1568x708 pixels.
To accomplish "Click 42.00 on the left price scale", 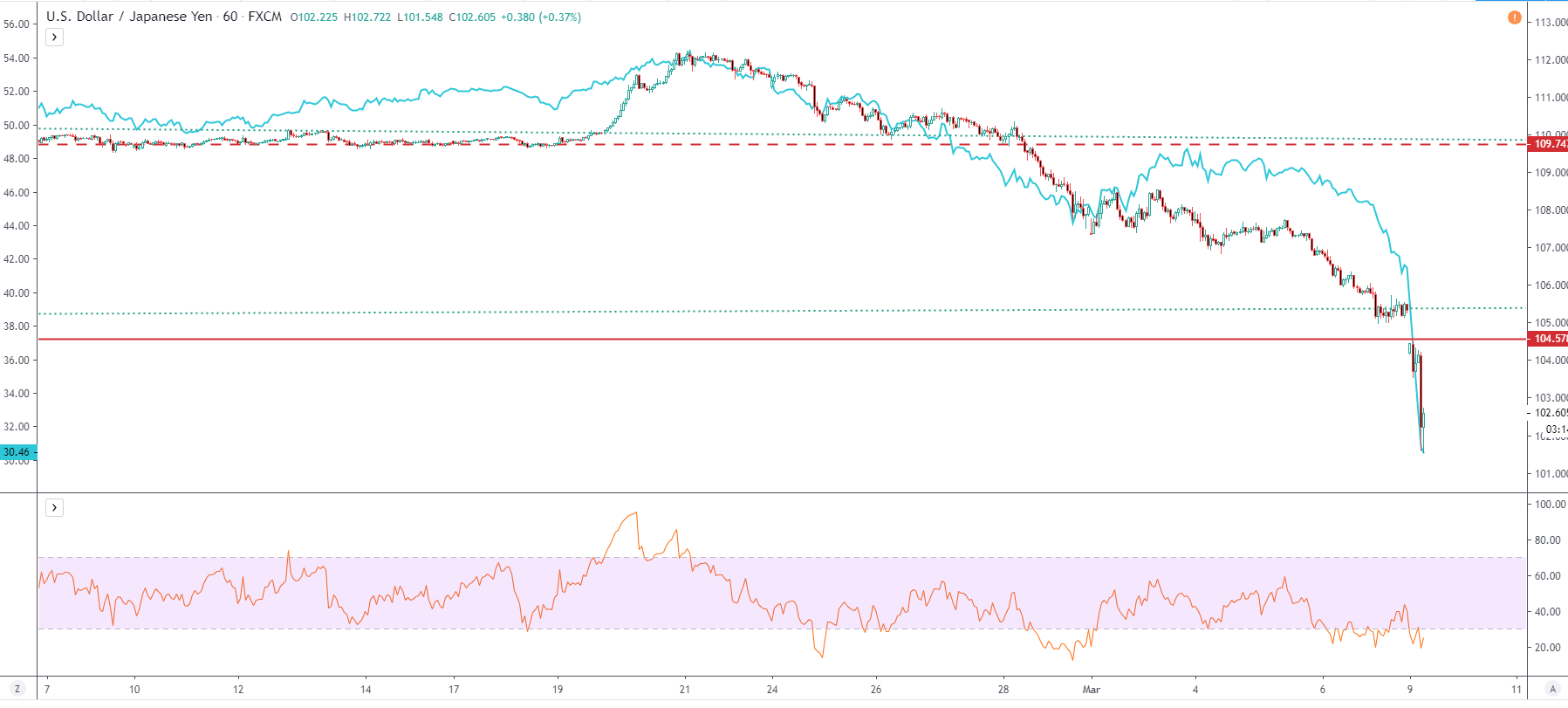I will (17, 259).
